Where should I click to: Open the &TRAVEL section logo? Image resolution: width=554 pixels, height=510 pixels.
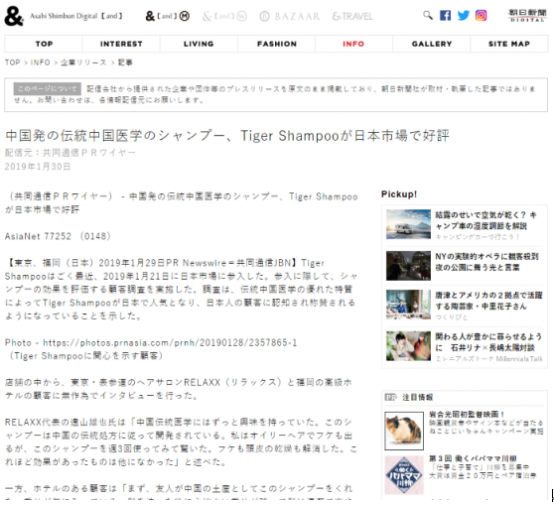tap(352, 17)
